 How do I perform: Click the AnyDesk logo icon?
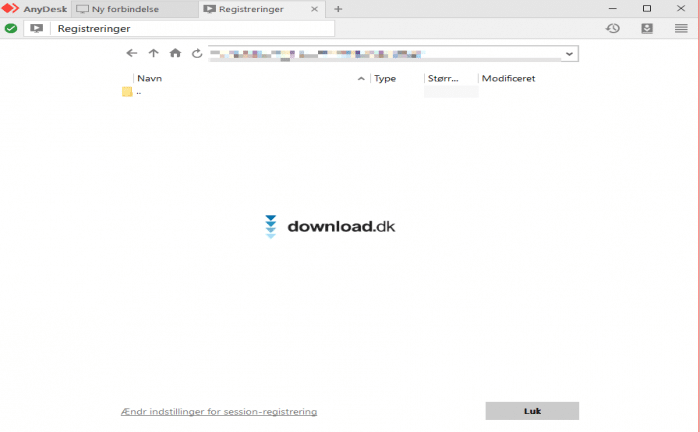[10, 8]
